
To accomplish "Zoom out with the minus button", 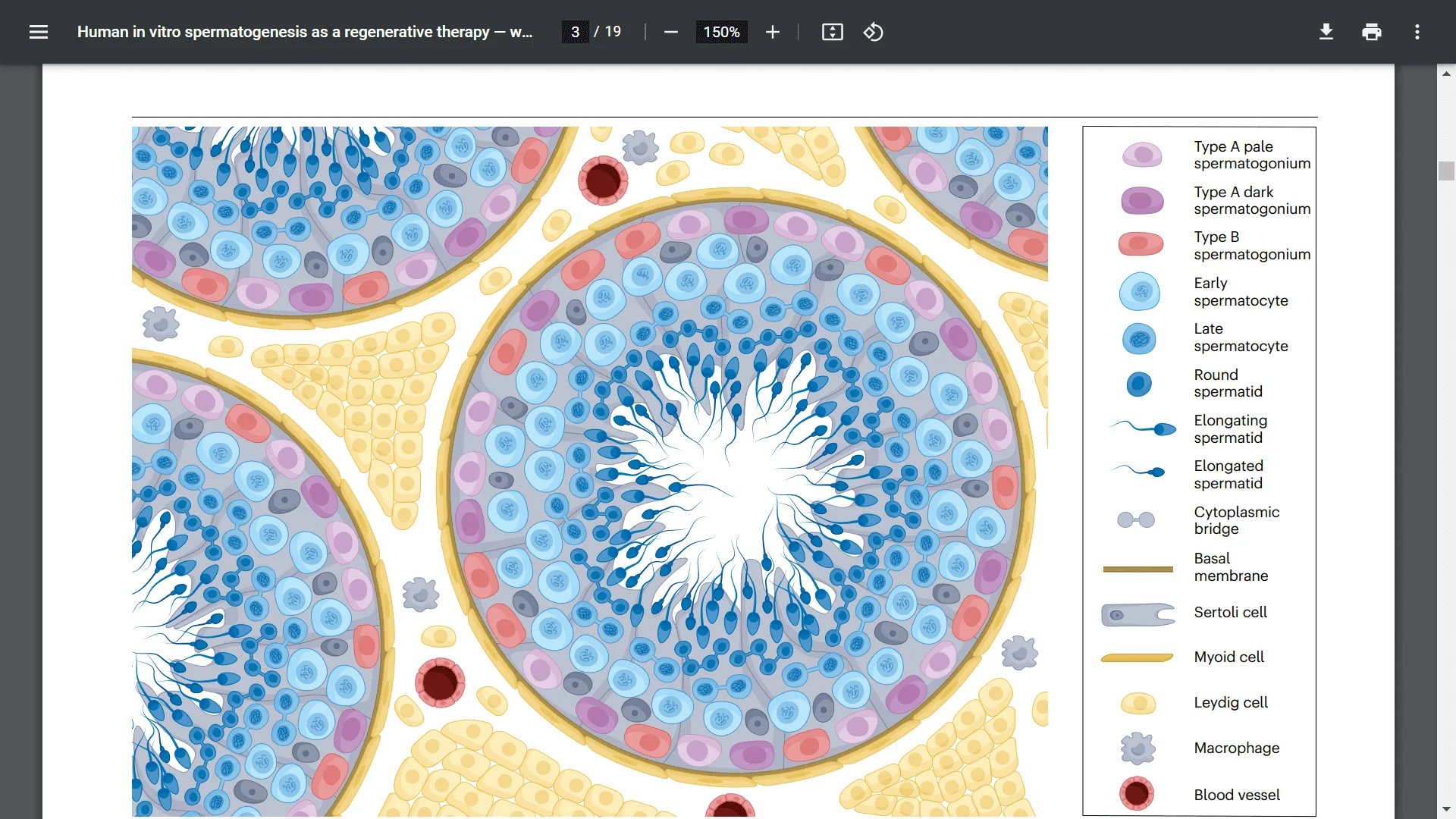I will 670,32.
